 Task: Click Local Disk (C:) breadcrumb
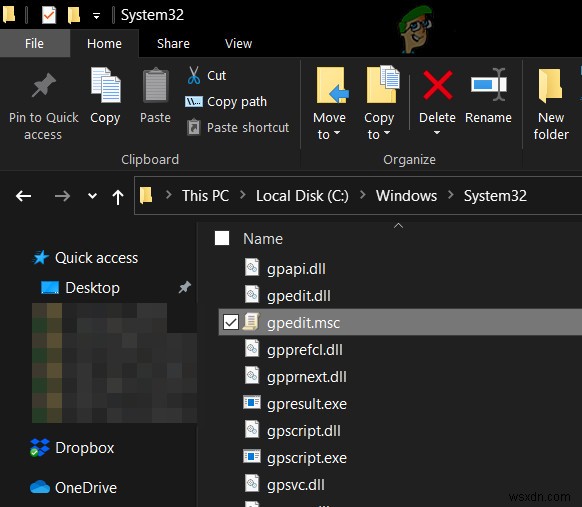(302, 196)
